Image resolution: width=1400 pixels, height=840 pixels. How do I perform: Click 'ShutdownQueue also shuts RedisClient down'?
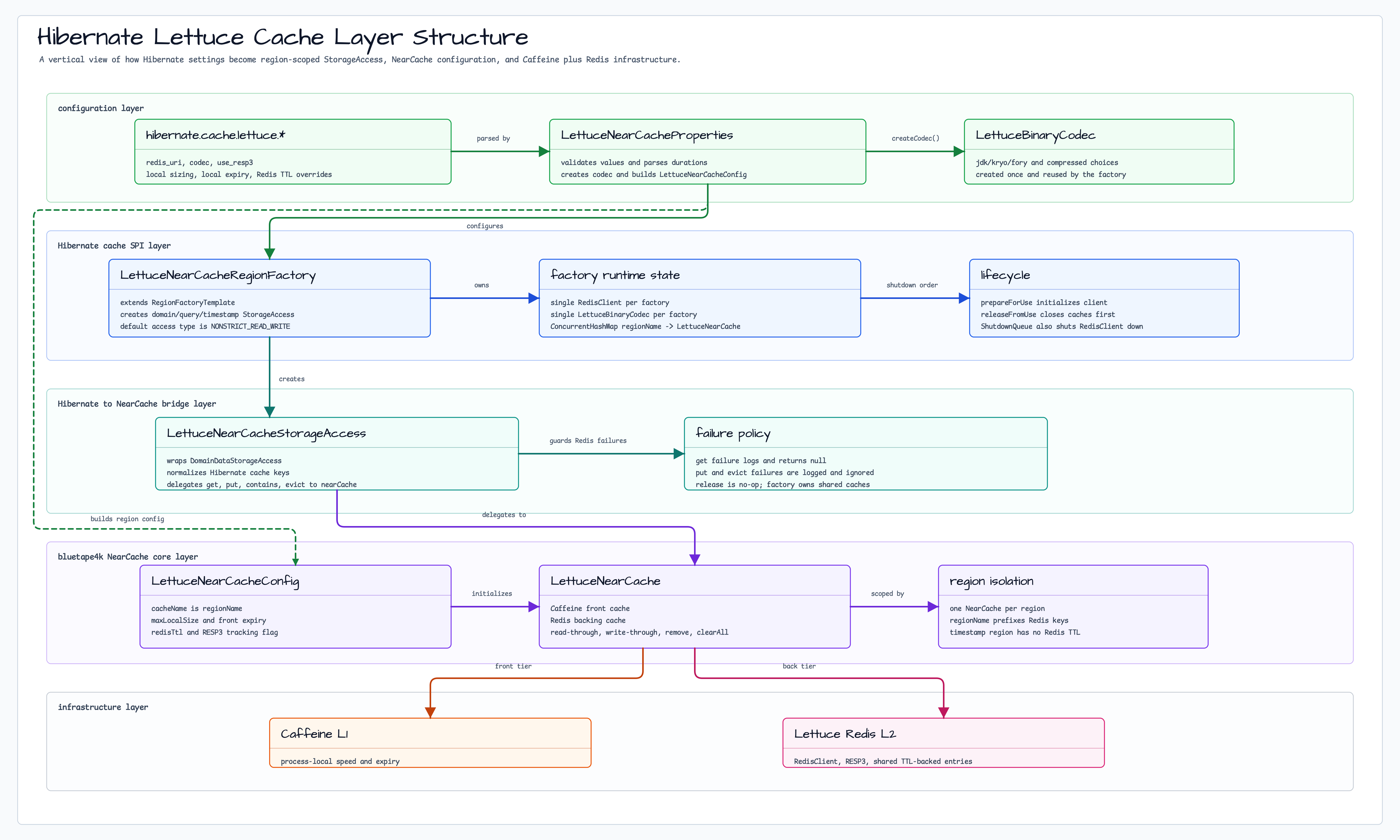point(1062,327)
